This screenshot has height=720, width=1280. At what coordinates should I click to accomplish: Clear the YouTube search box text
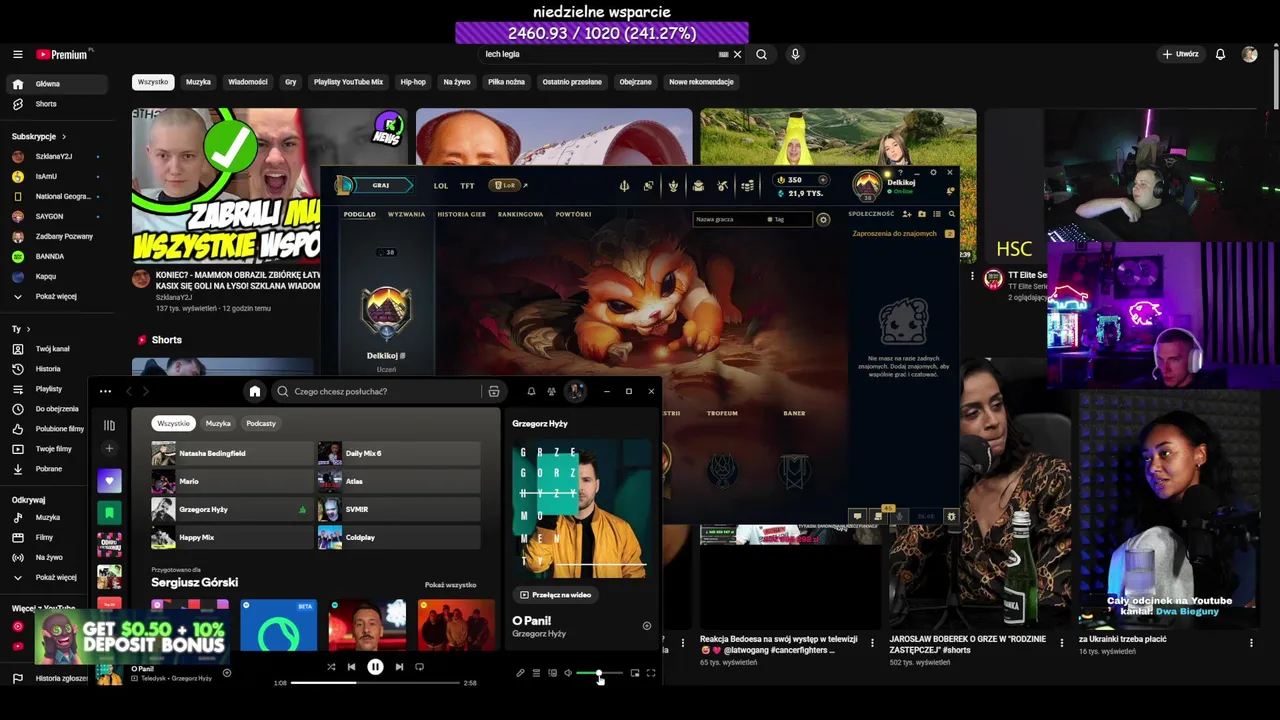(738, 54)
